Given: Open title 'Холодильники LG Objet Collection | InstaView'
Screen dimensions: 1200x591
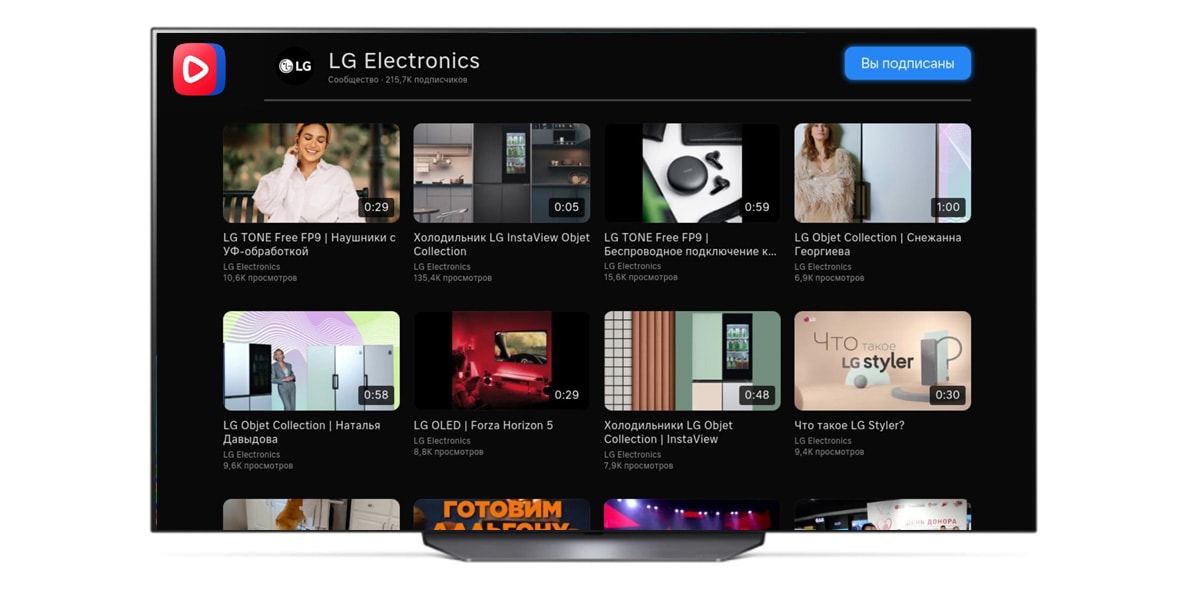Looking at the screenshot, I should point(668,433).
